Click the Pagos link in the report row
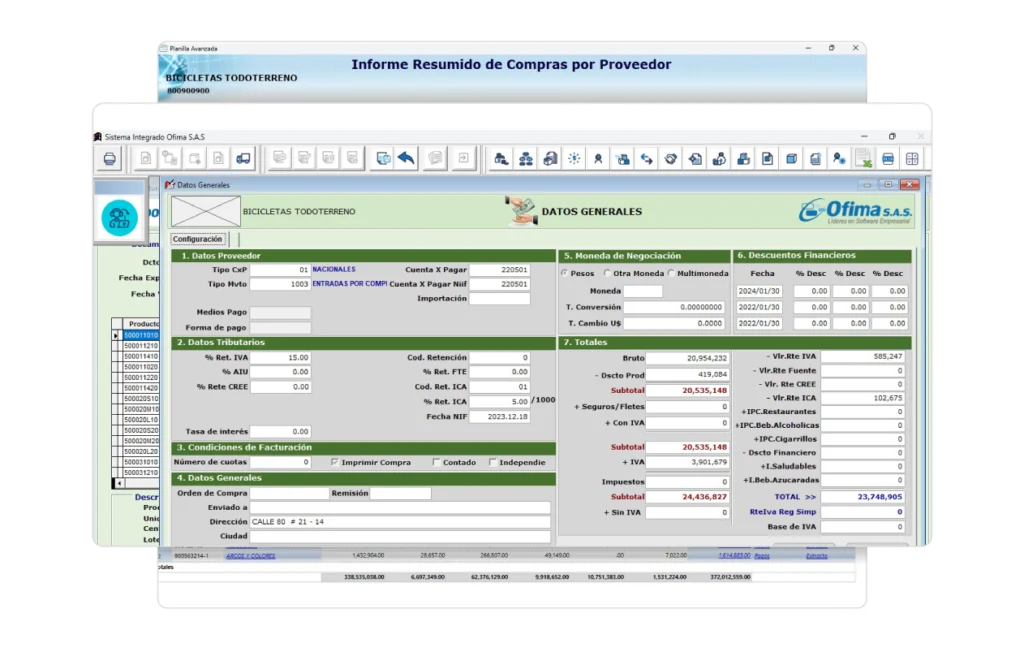The width and height of the screenshot is (1024, 656). (x=761, y=555)
